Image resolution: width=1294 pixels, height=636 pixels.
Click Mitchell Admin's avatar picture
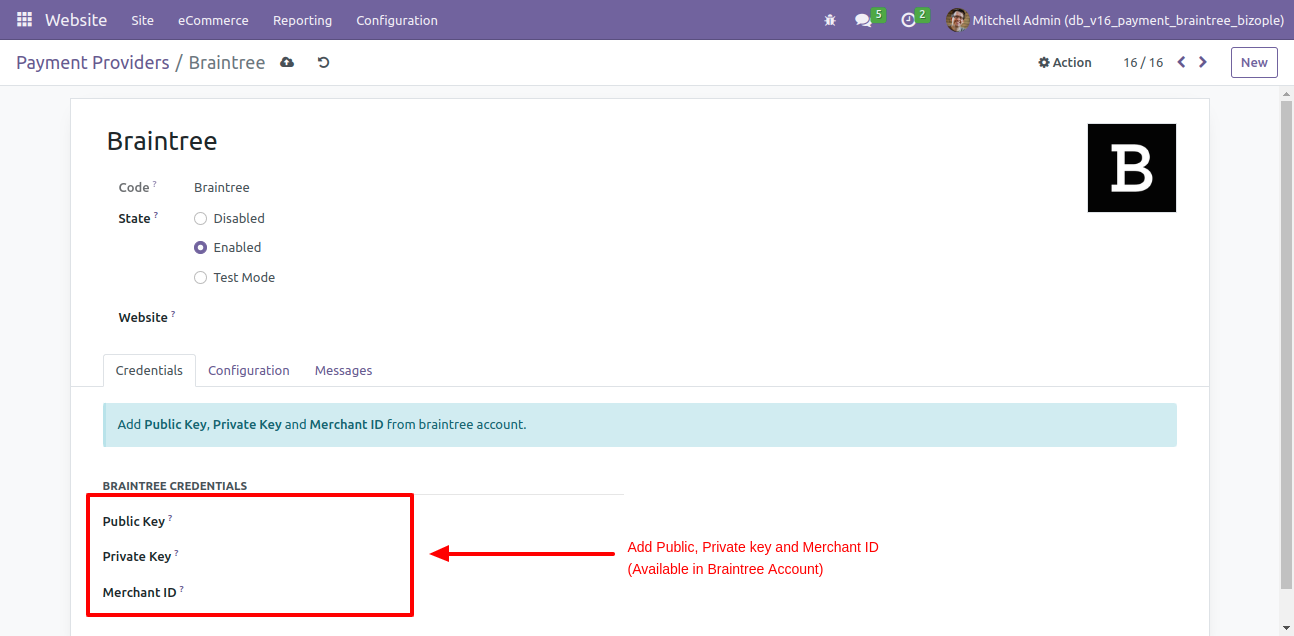click(x=957, y=20)
